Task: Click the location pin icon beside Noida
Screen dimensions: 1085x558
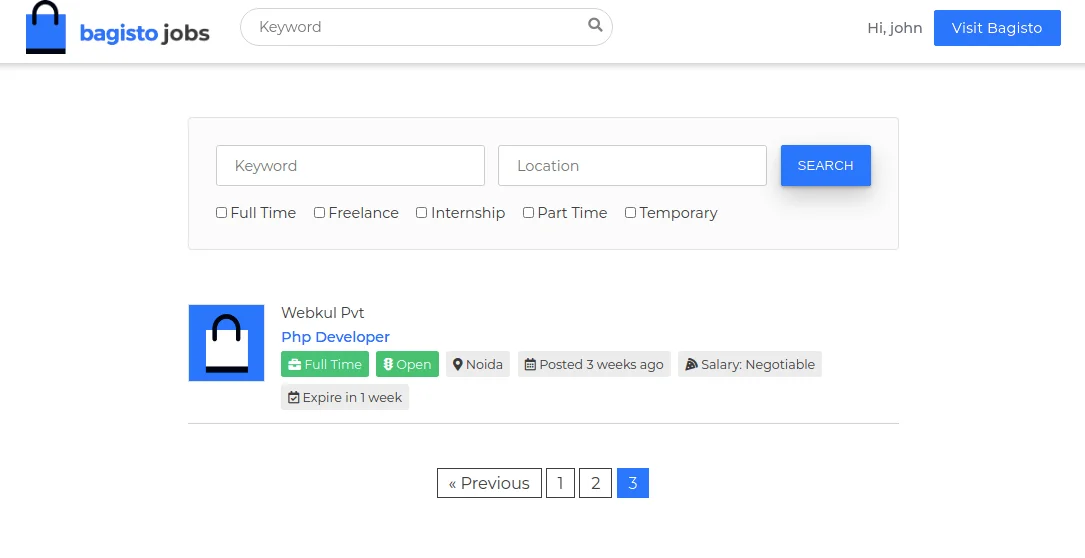Action: pos(457,364)
